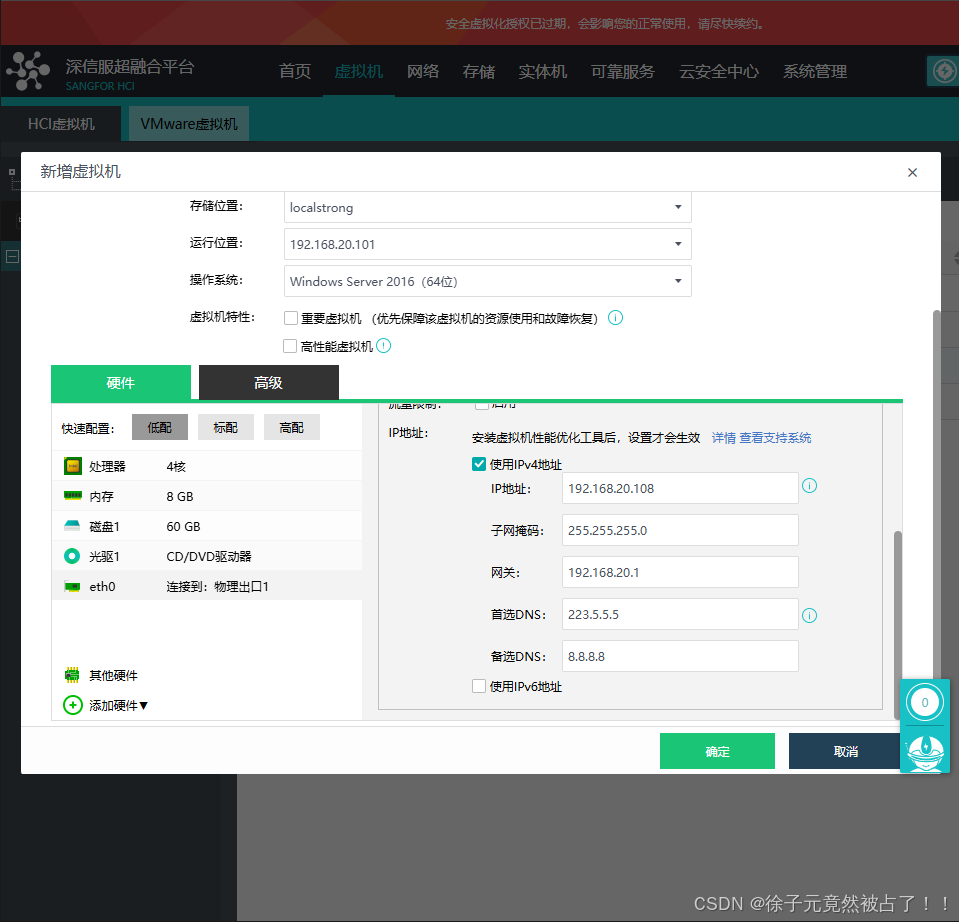Open the 查看支持系统 link
This screenshot has width=959, height=922.
776,438
